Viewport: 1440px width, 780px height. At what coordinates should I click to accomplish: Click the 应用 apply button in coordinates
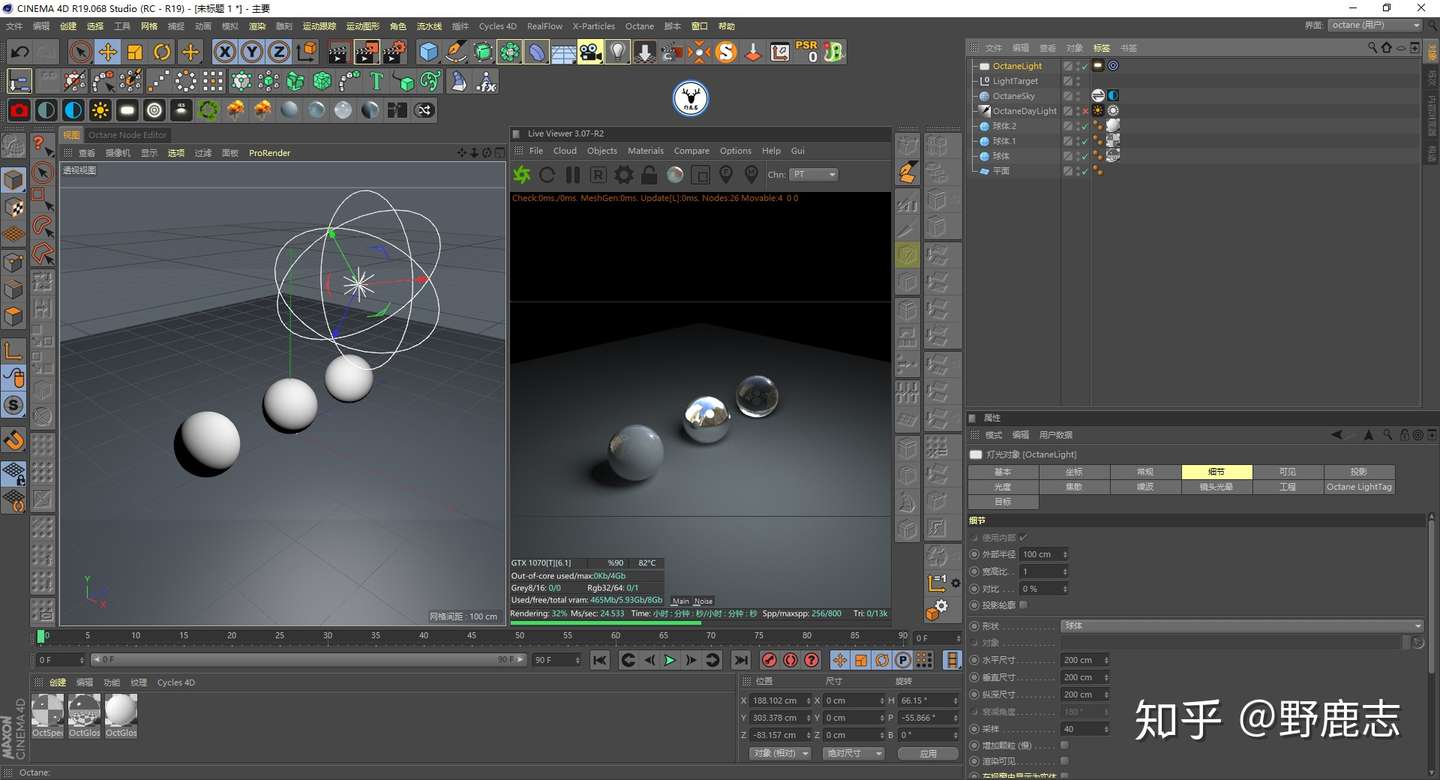928,753
